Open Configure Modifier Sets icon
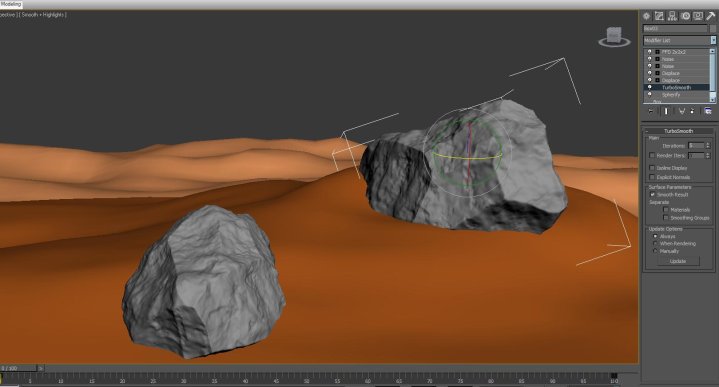 click(708, 111)
